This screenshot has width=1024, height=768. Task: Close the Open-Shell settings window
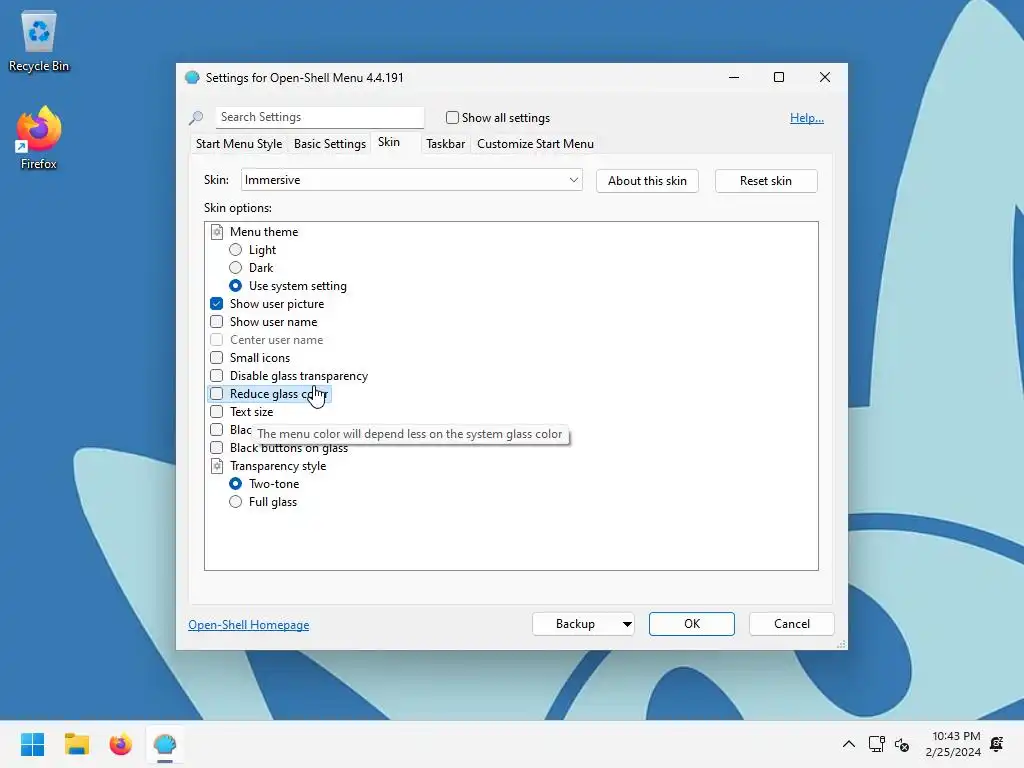[x=825, y=77]
